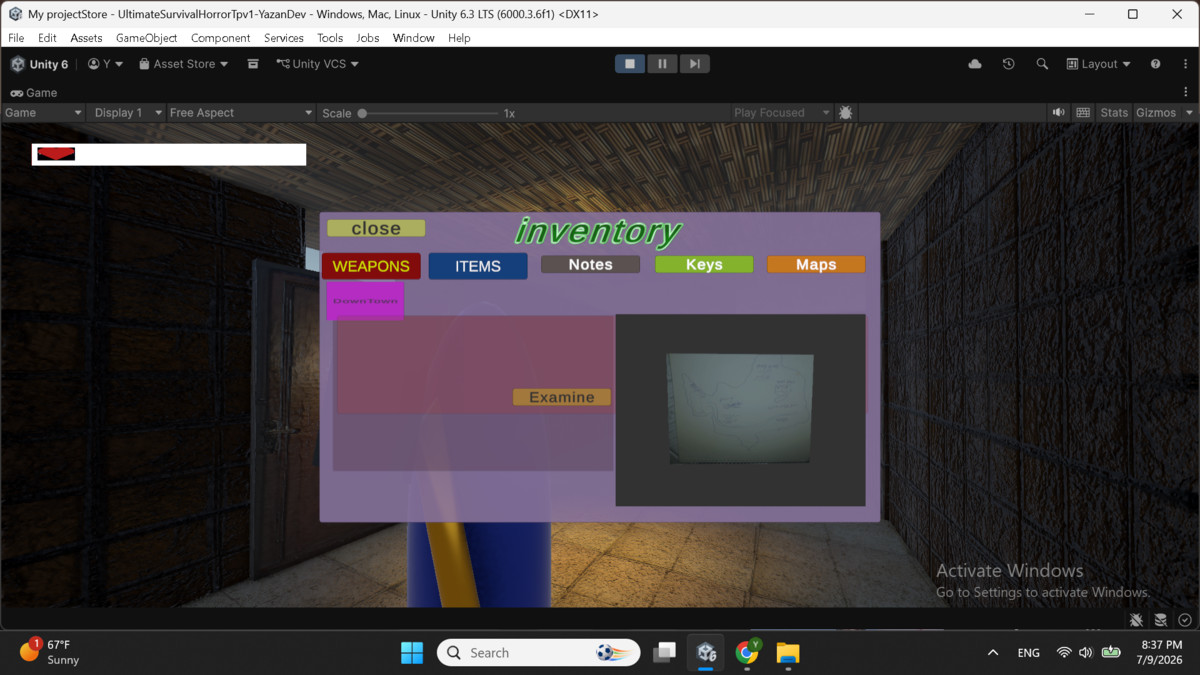Open the File menu

pyautogui.click(x=16, y=38)
